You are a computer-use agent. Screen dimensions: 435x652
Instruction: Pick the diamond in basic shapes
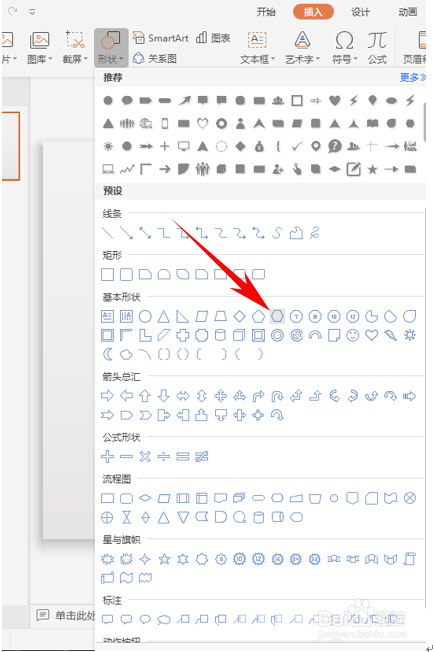tap(240, 316)
